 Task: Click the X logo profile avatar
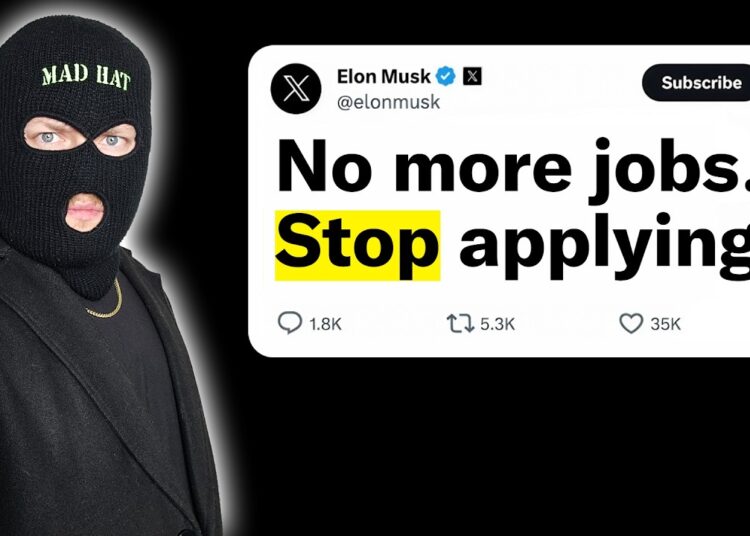pos(296,88)
